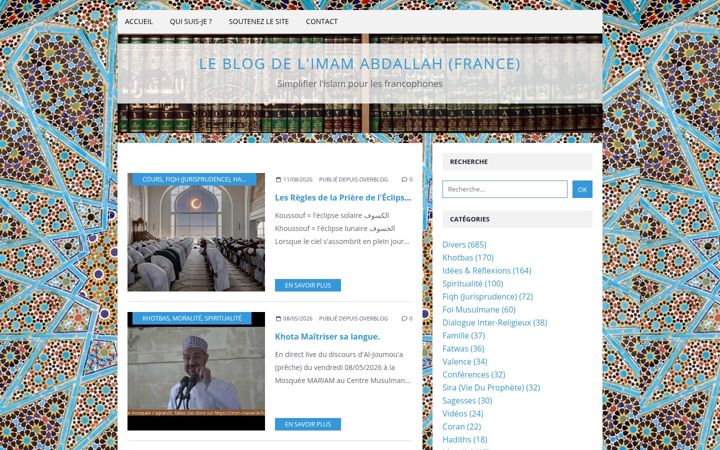Screen dimensions: 720x450
Task: Click the eclipse prayer post thumbnail
Action: [196, 232]
